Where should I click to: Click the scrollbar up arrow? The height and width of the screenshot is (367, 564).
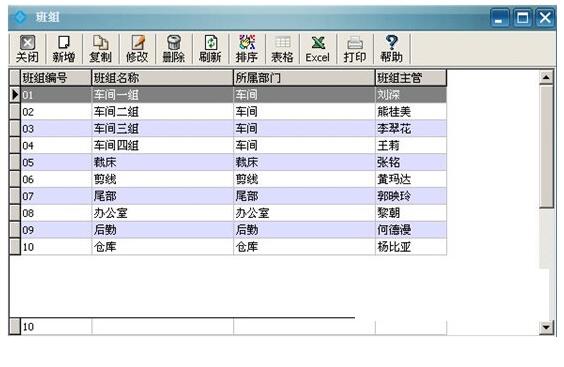(x=546, y=77)
